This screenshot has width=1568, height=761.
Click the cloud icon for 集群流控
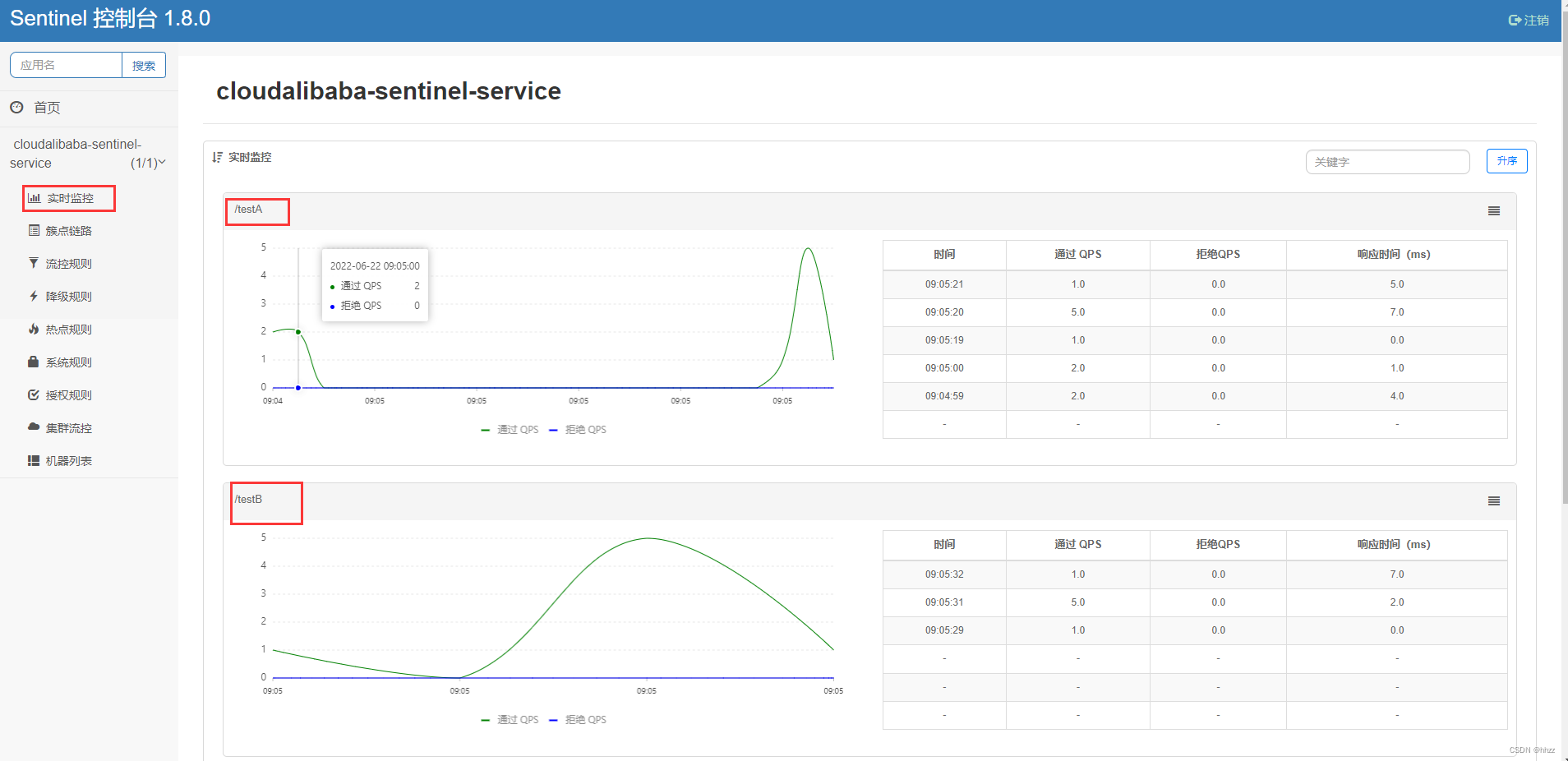tap(34, 427)
